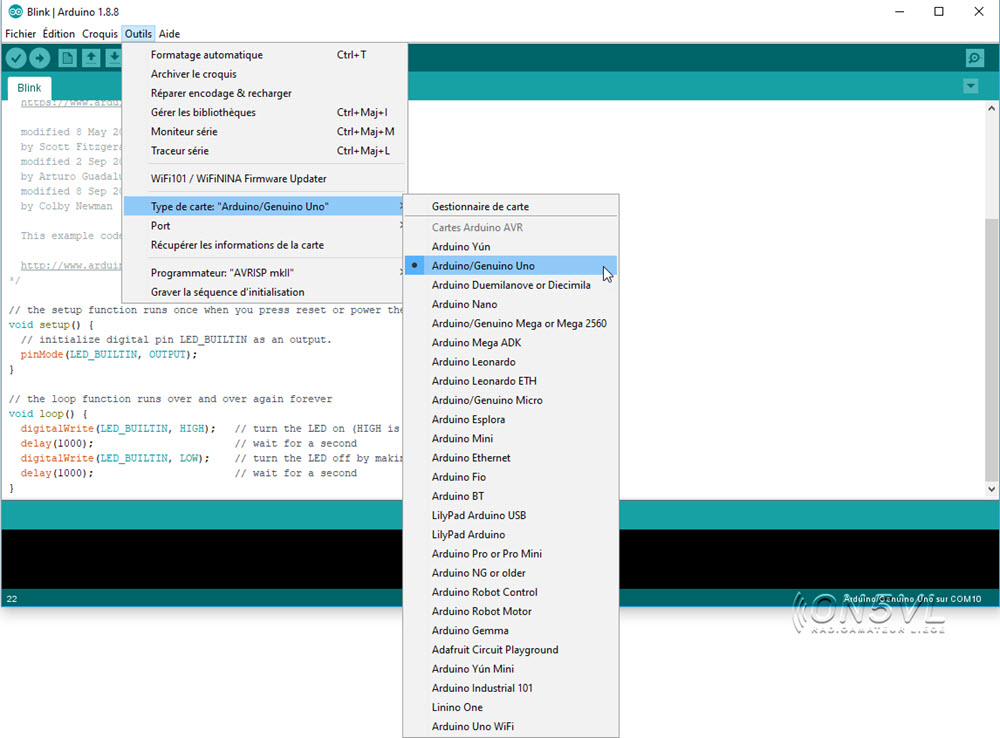Select Arduino Robot Control board

[511, 591]
